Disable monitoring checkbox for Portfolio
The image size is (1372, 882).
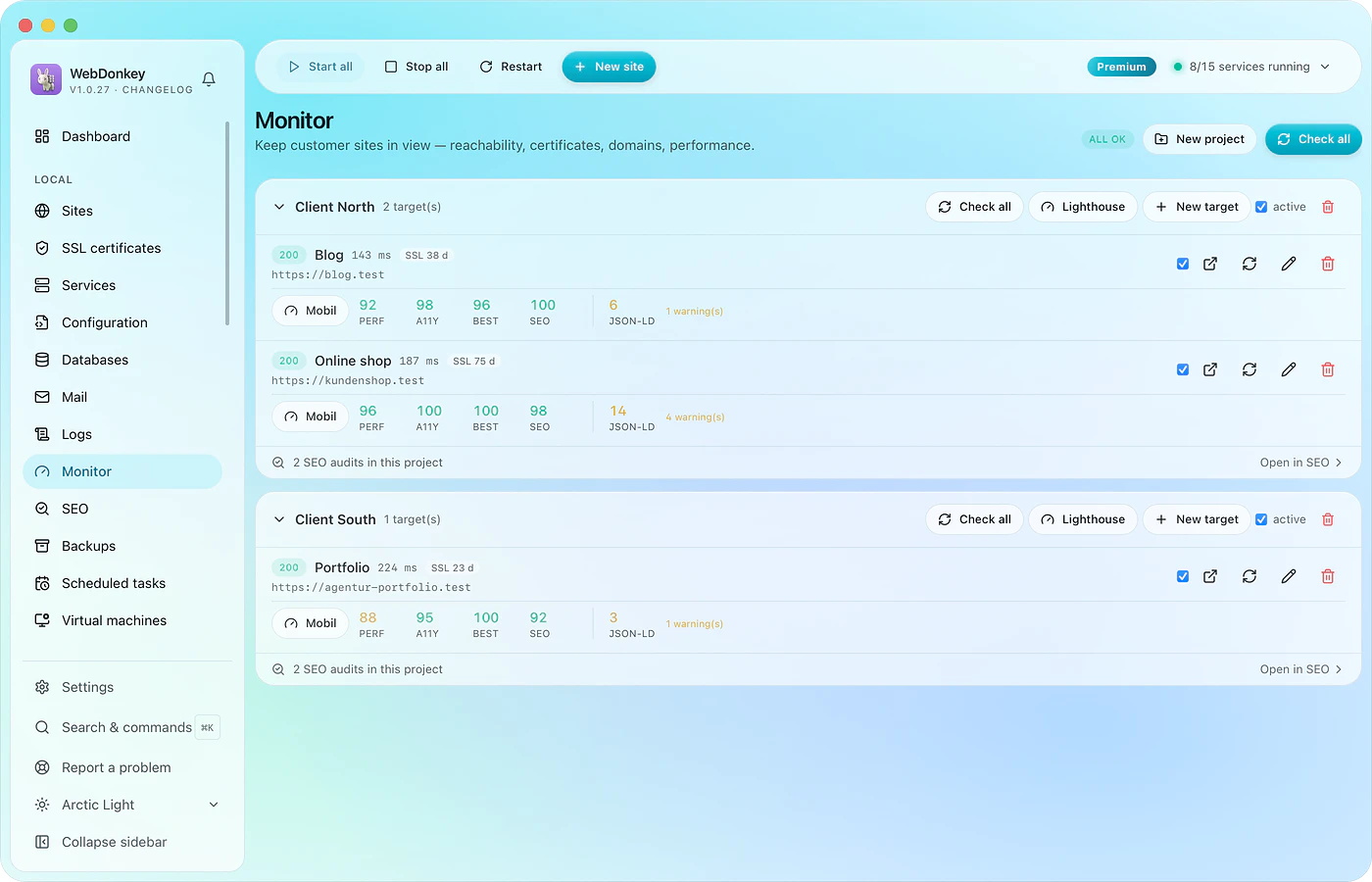(x=1183, y=576)
